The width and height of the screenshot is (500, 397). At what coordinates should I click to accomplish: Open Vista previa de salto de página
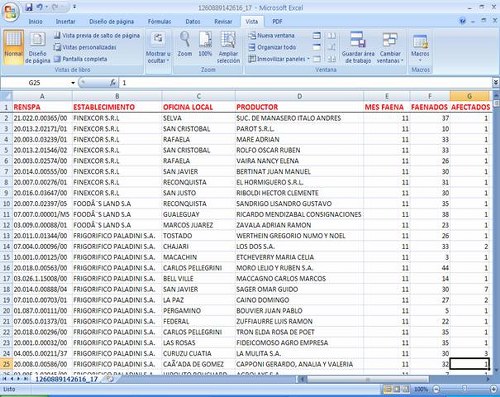pos(97,35)
